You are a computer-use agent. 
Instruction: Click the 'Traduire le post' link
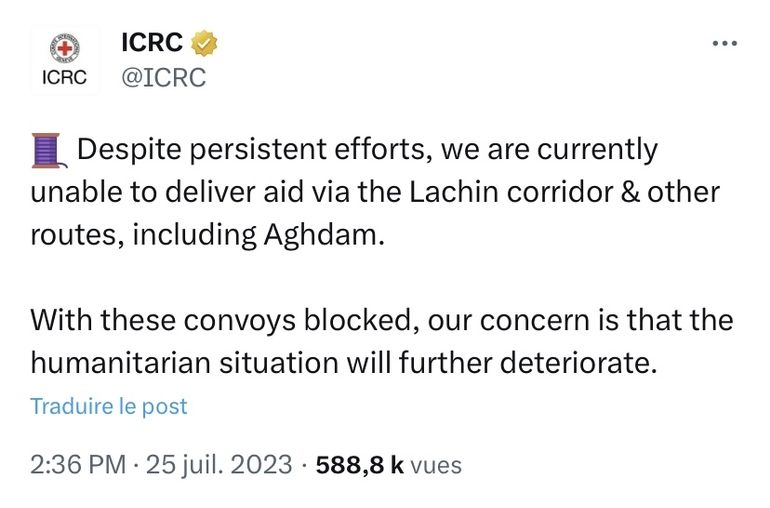[109, 407]
